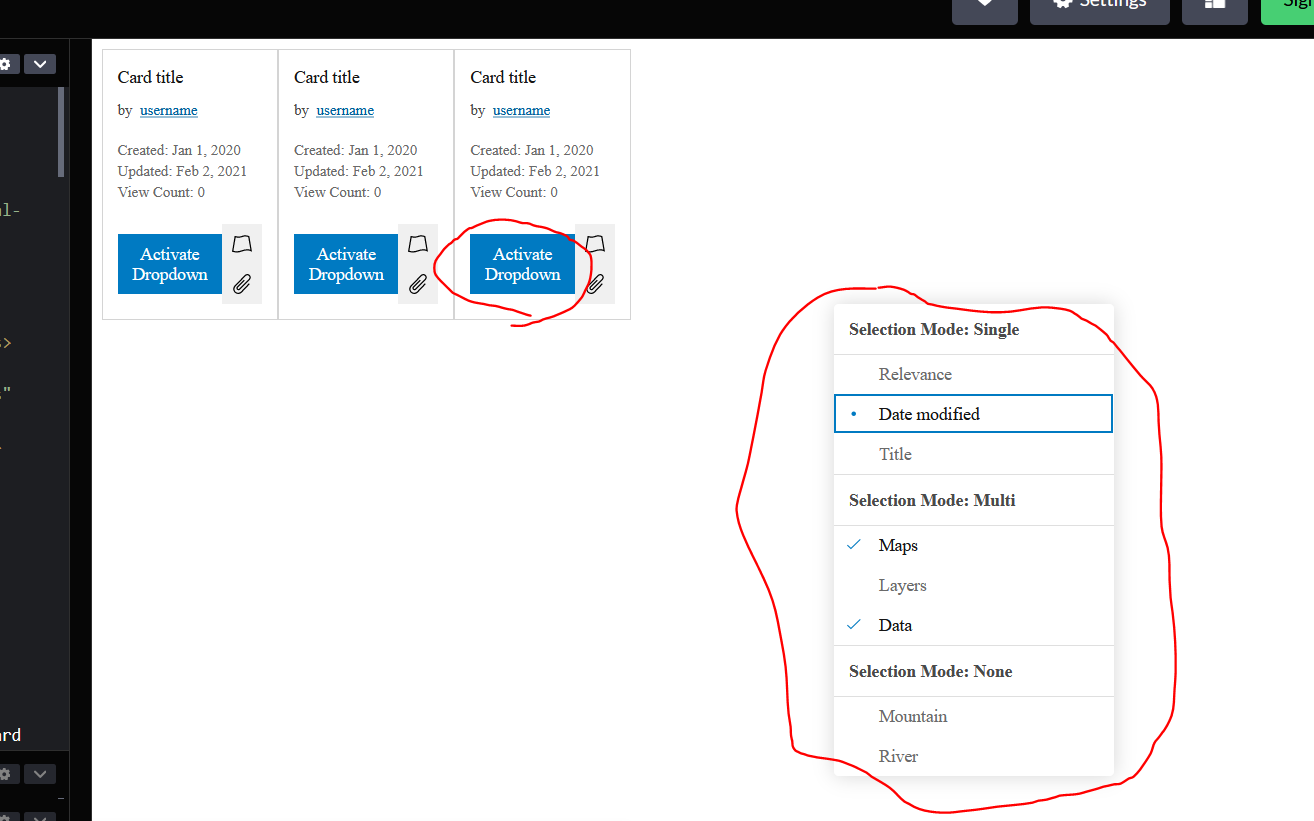Screen dimensions: 1314x821
Task: Select Date modified as the sort option
Action: pos(928,413)
